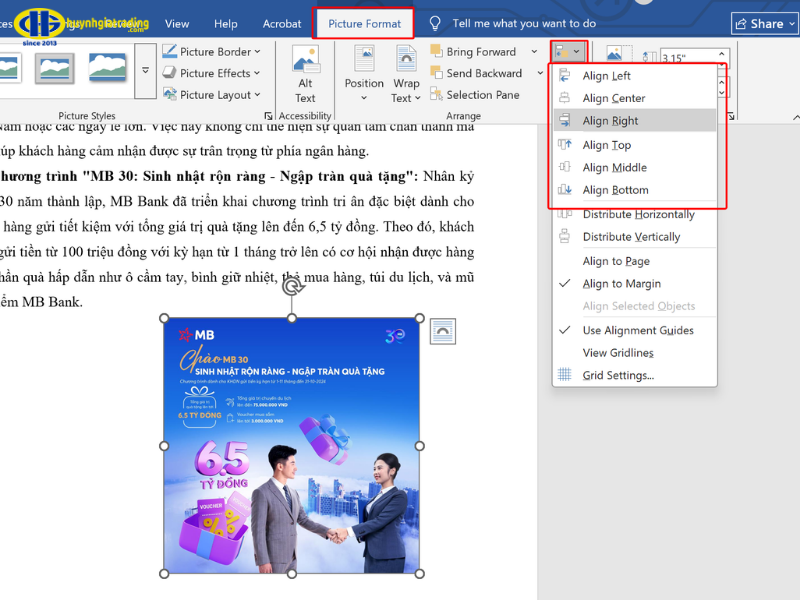
Task: Click the Picture Border pencil icon
Action: pos(169,51)
